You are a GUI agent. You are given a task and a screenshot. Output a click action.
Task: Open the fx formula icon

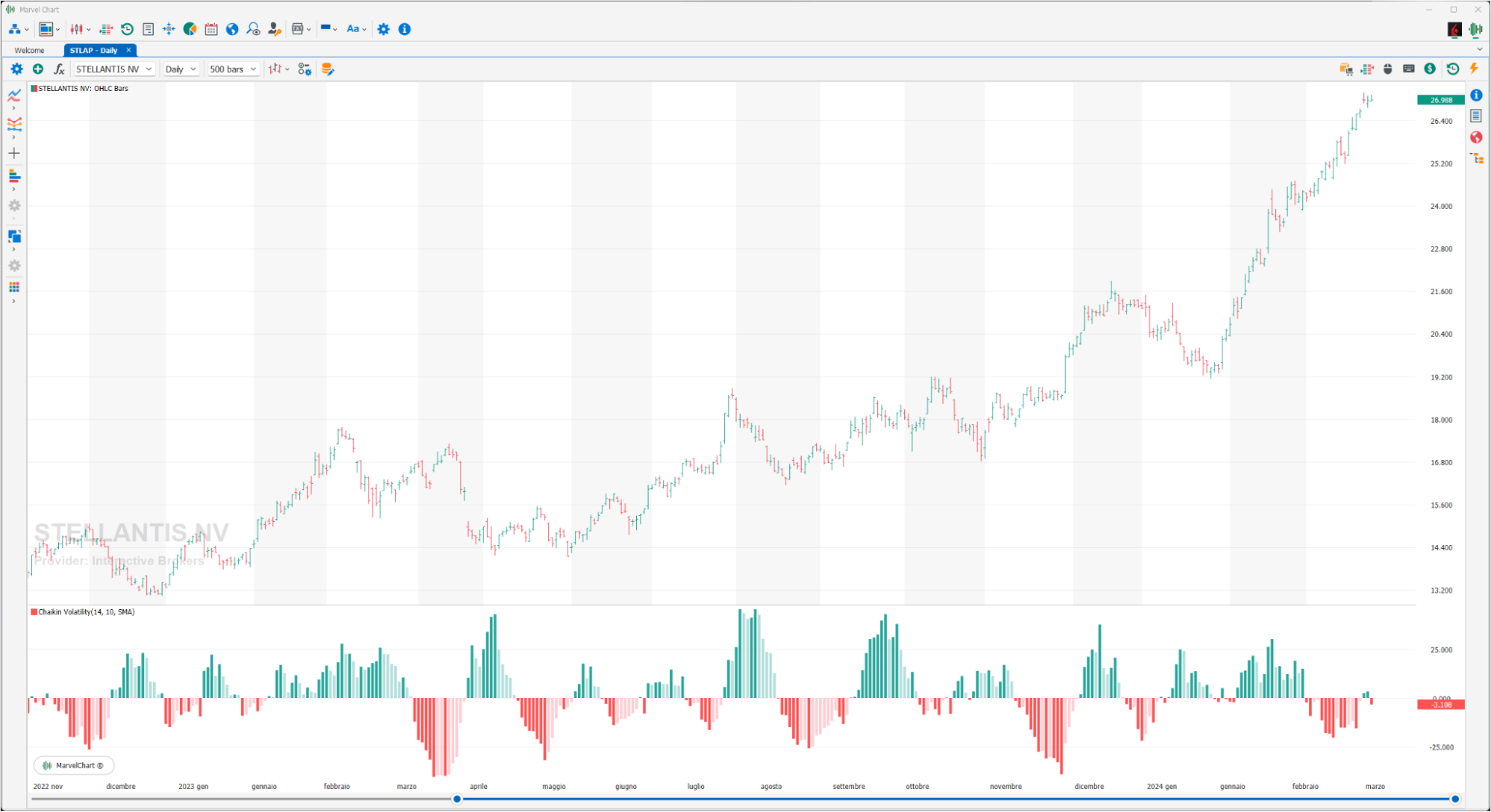click(59, 69)
